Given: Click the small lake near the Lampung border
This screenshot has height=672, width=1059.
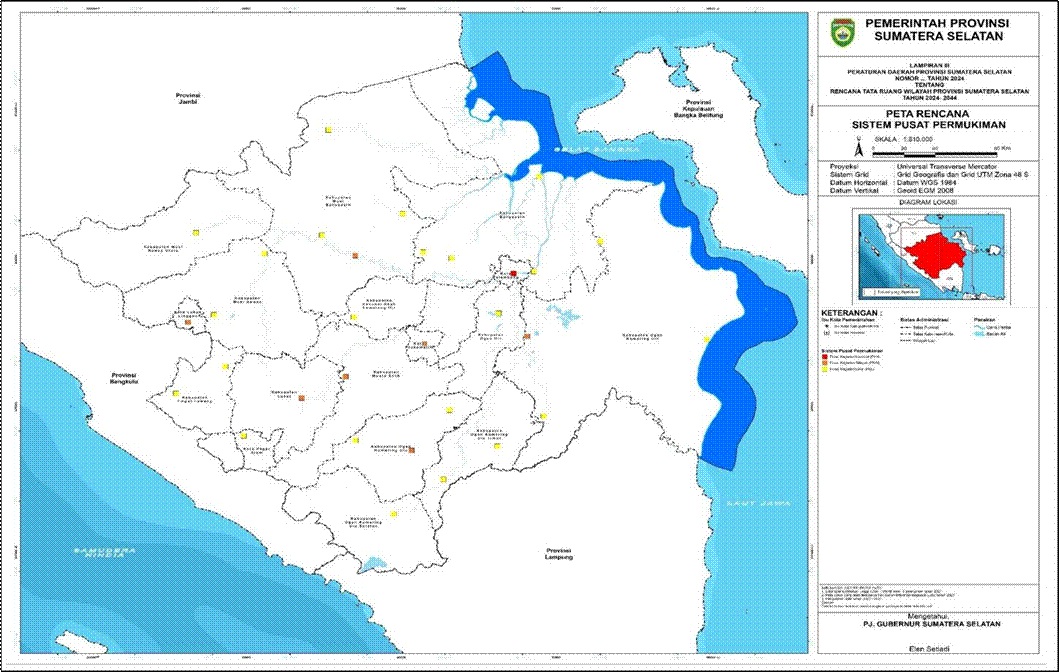Looking at the screenshot, I should [374, 565].
